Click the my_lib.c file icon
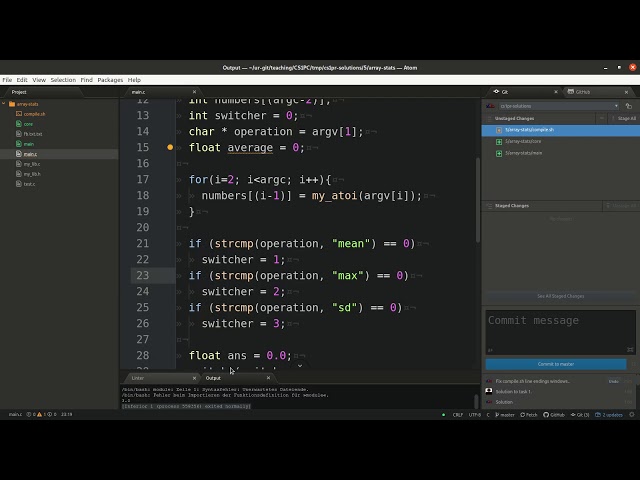640x480 pixels. pyautogui.click(x=19, y=164)
